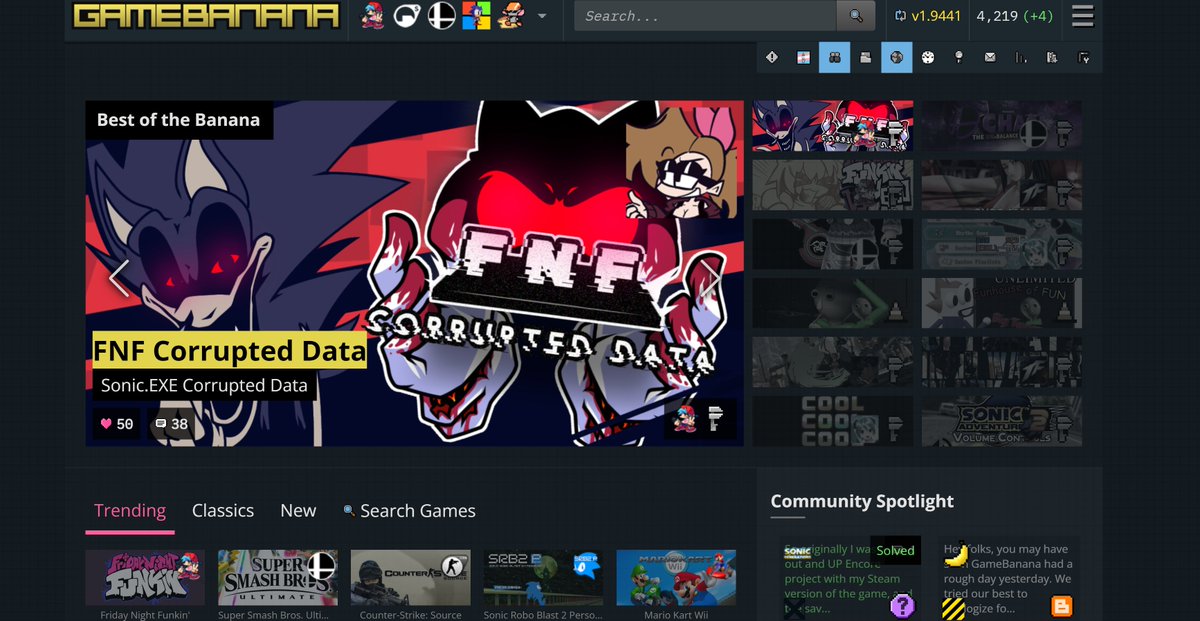The image size is (1200, 621).
Task: Open the hamburger main menu
Action: click(x=1082, y=16)
